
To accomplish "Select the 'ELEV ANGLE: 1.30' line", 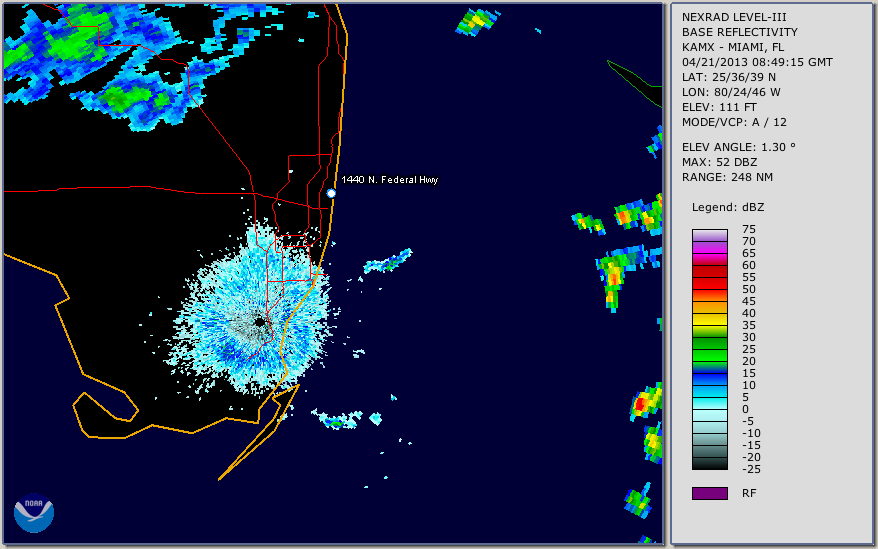I will (x=739, y=147).
